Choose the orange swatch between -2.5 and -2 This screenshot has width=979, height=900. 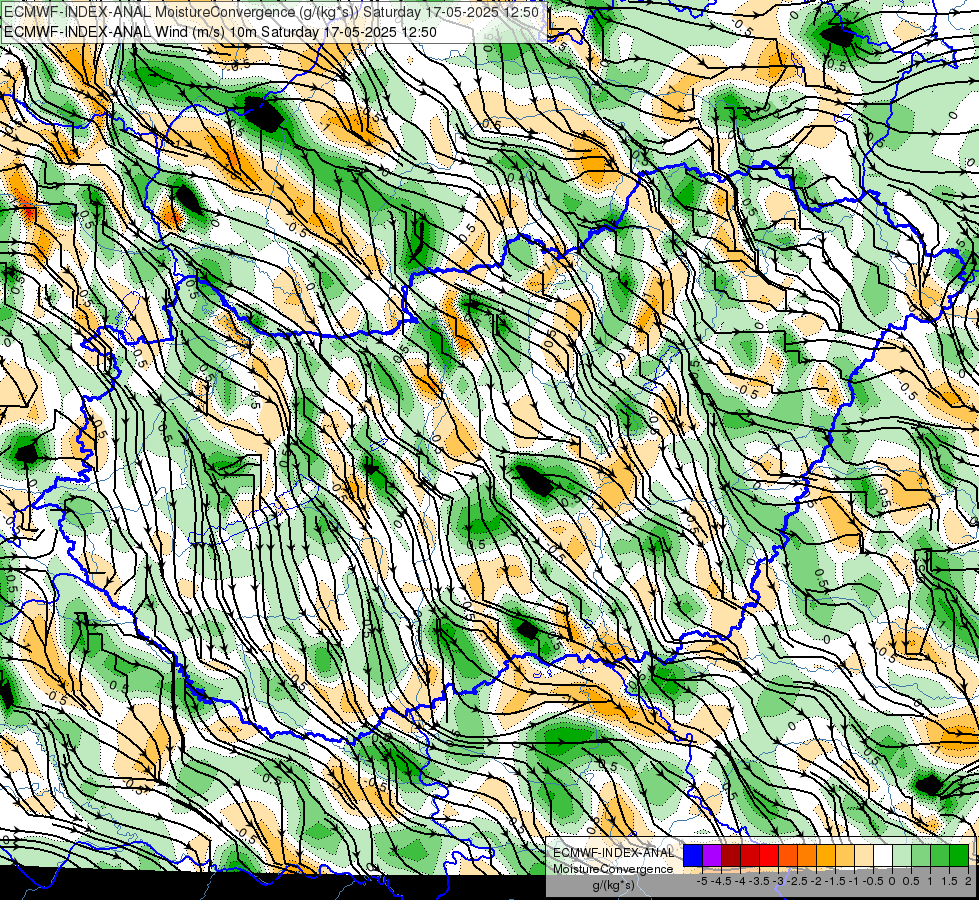(807, 856)
